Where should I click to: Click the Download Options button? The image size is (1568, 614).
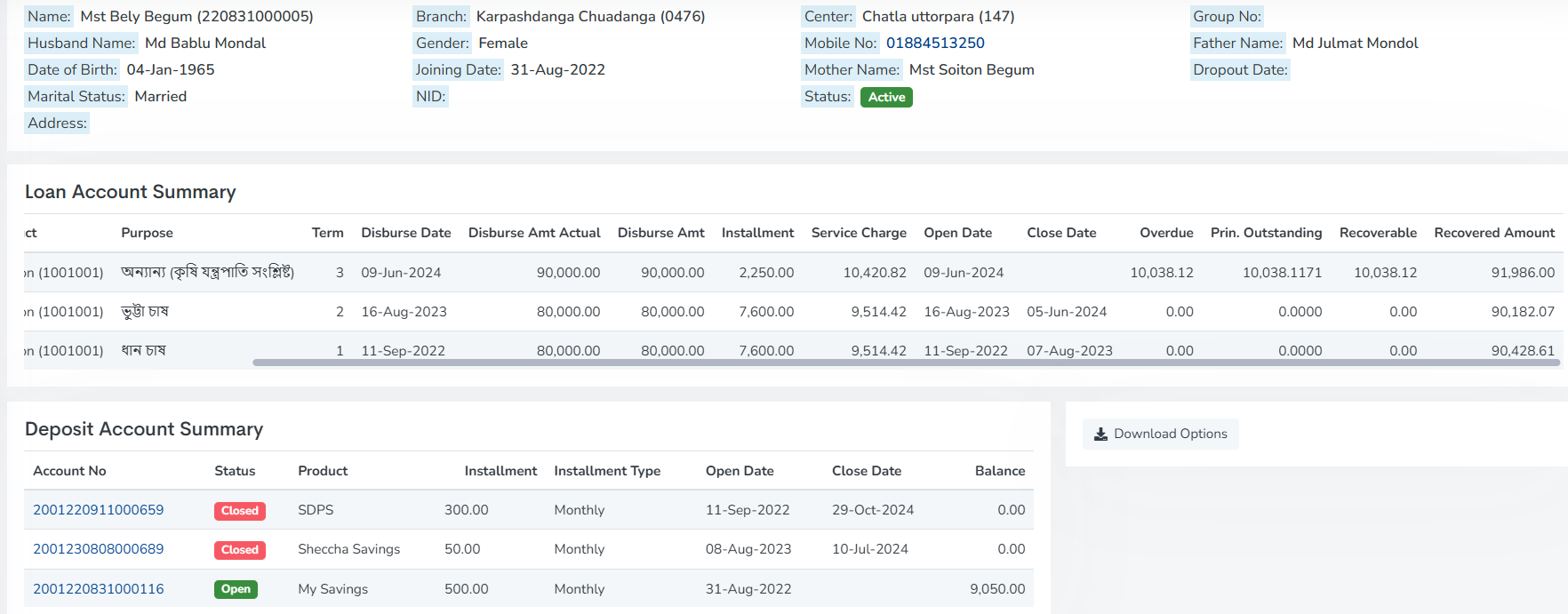click(1160, 434)
